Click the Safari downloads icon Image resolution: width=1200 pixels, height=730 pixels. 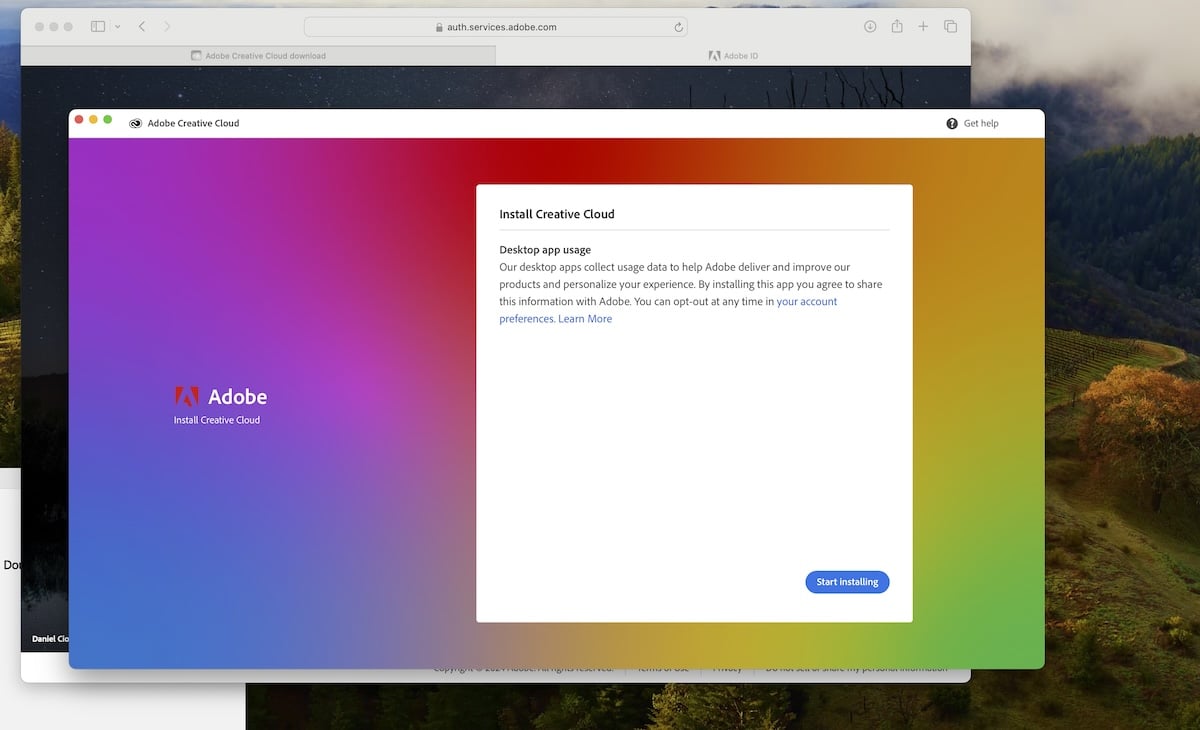pos(869,26)
